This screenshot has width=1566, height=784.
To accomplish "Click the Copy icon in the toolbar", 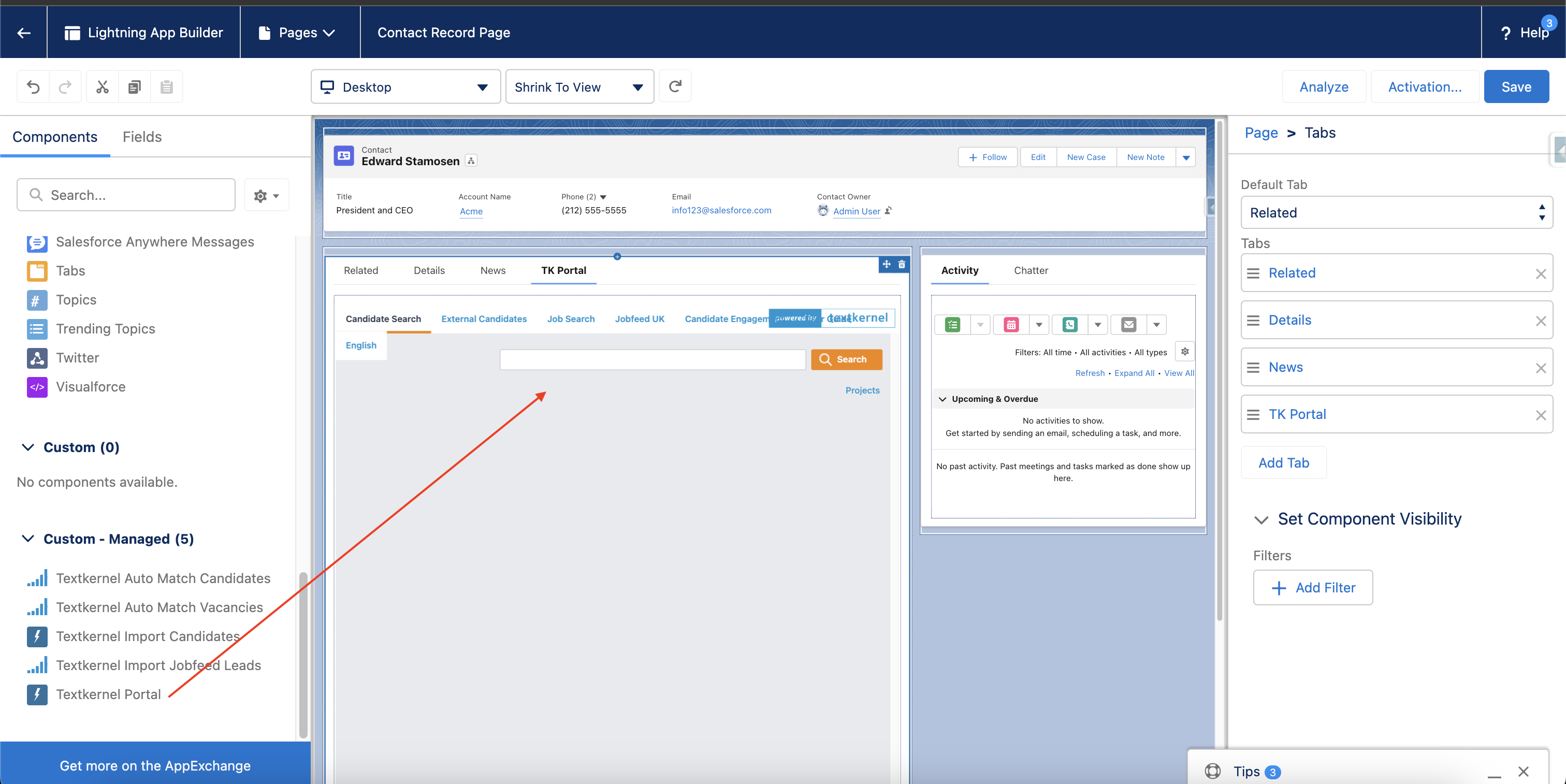I will coord(134,87).
